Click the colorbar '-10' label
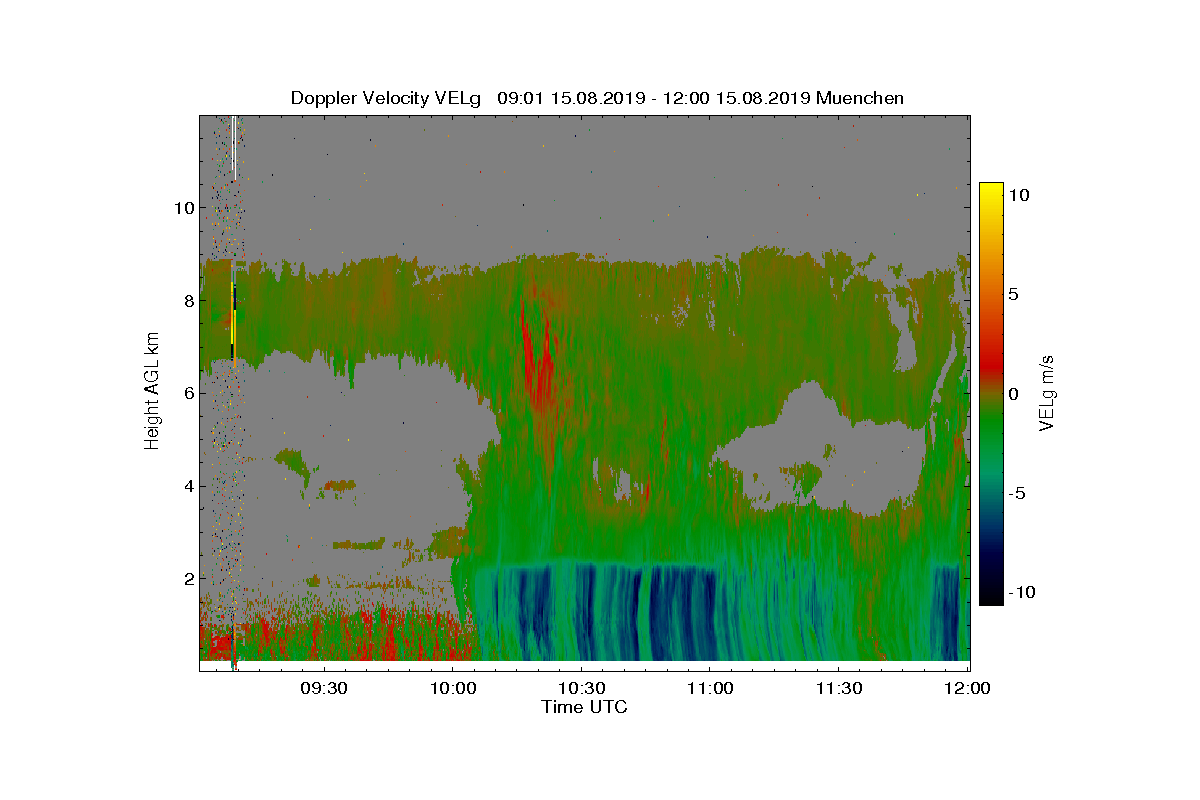The image size is (1200, 800). tap(1020, 592)
